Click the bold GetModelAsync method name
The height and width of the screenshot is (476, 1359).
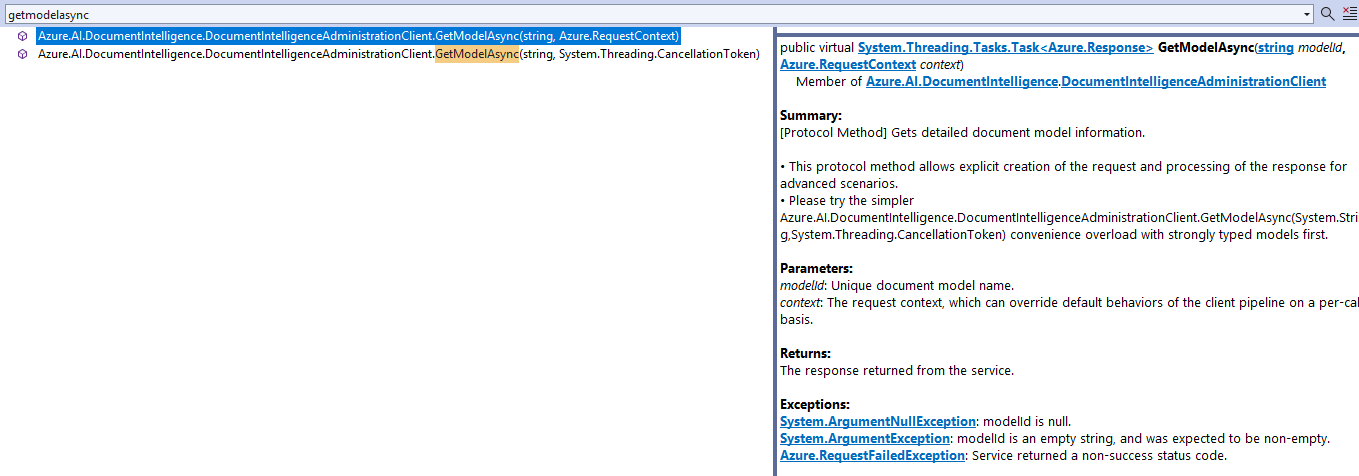1205,47
